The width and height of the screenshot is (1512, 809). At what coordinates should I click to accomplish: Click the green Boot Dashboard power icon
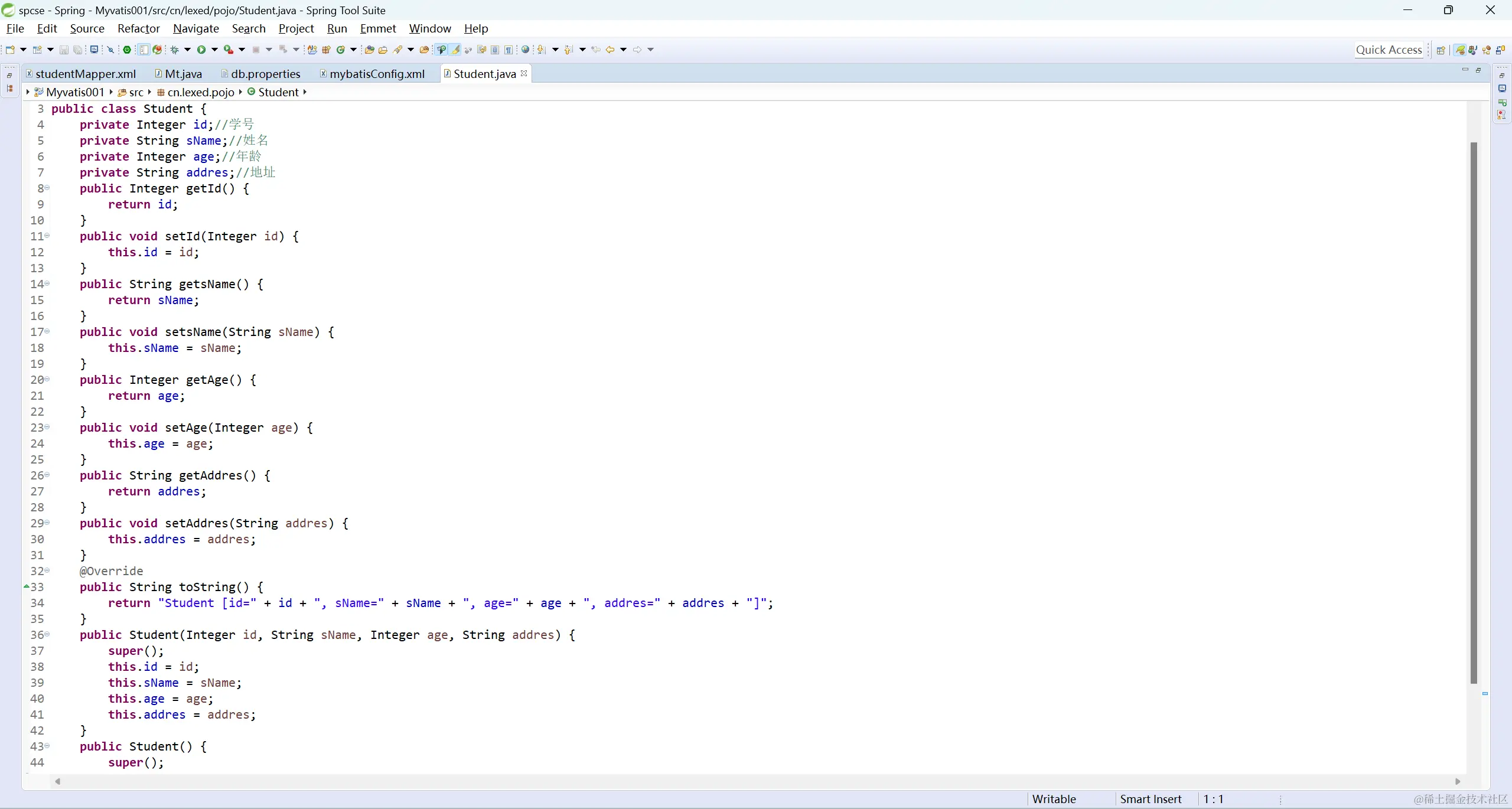point(127,50)
